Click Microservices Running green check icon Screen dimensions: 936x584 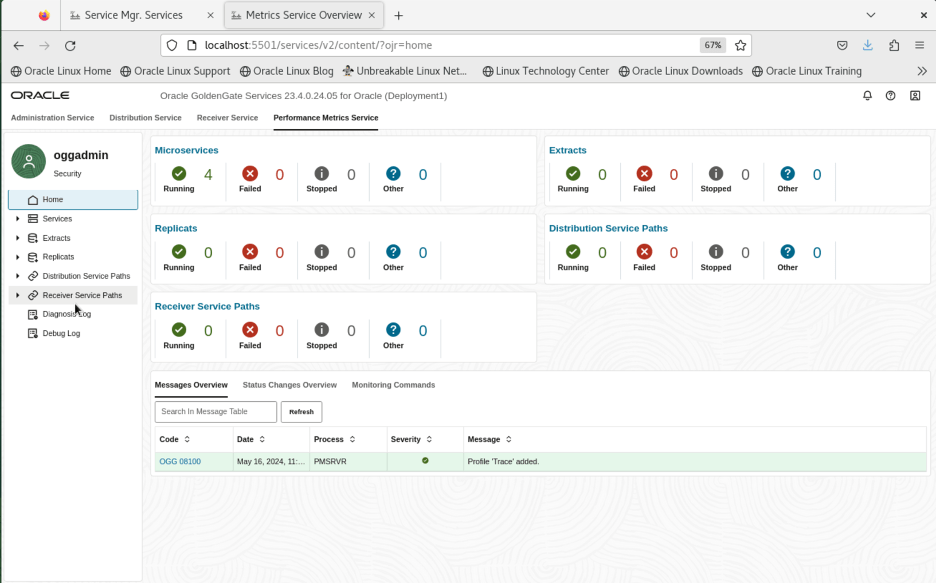[178, 174]
